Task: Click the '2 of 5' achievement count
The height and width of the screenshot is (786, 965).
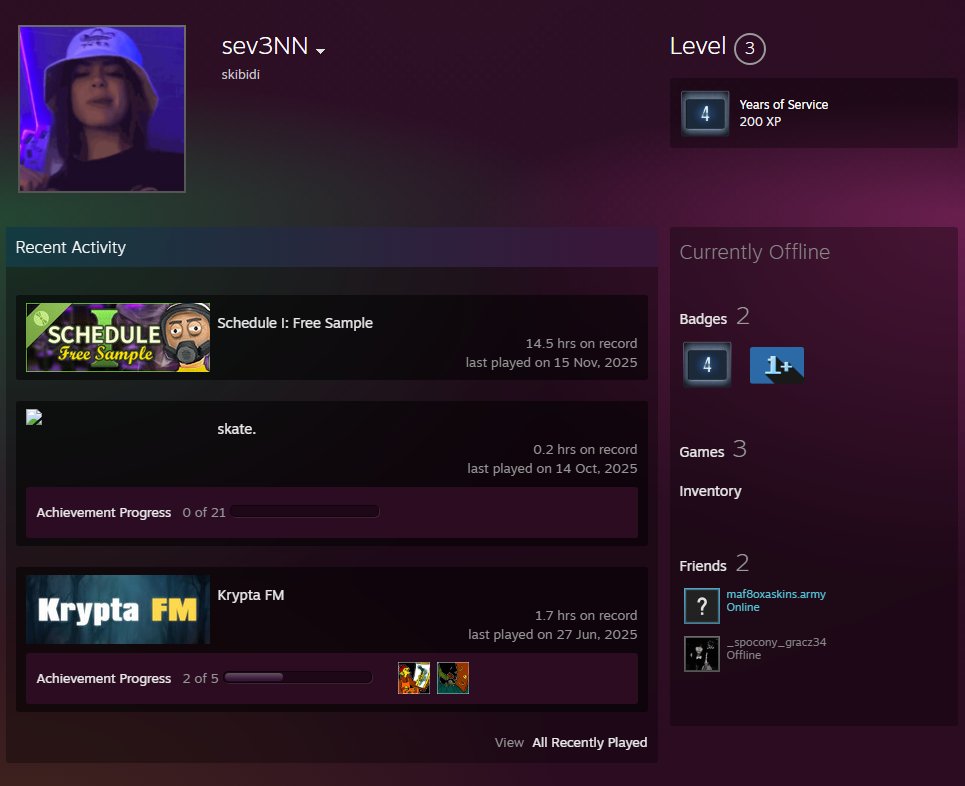Action: [x=201, y=678]
